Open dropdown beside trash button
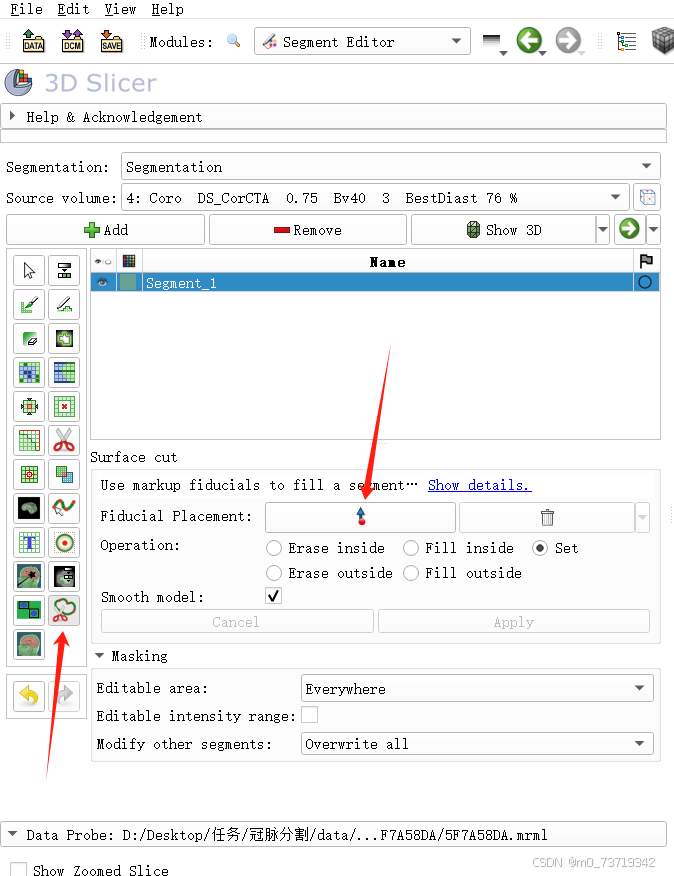The height and width of the screenshot is (876, 674). click(643, 517)
